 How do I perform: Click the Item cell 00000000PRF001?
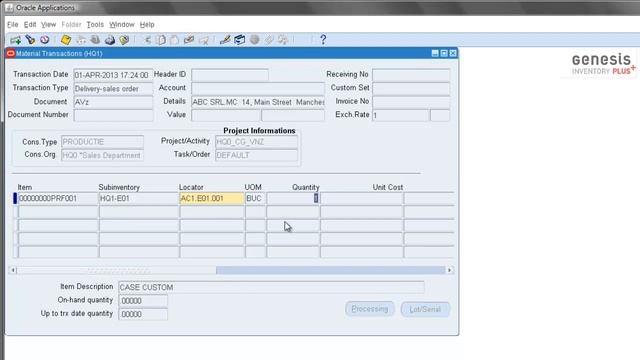[58, 198]
